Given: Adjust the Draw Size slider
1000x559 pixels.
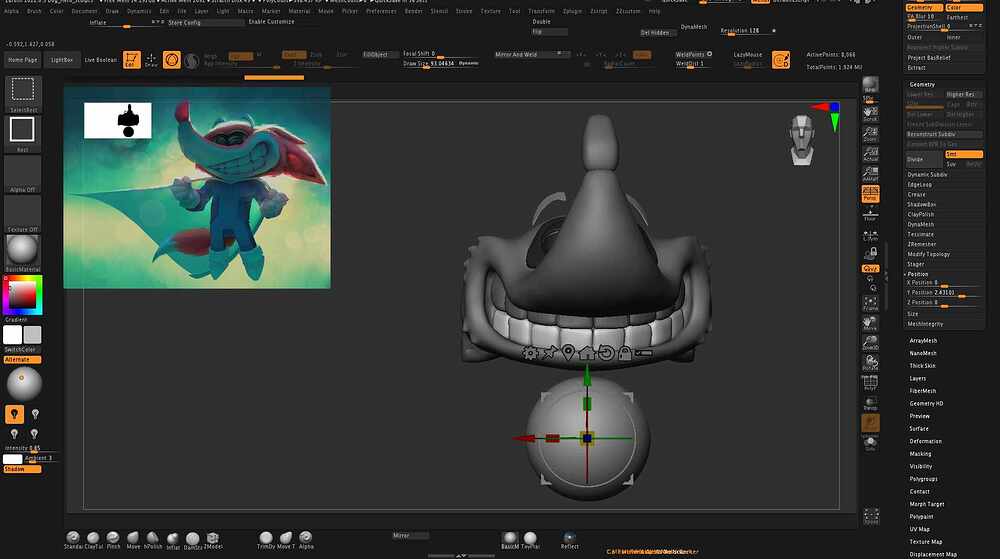Looking at the screenshot, I should click(441, 64).
